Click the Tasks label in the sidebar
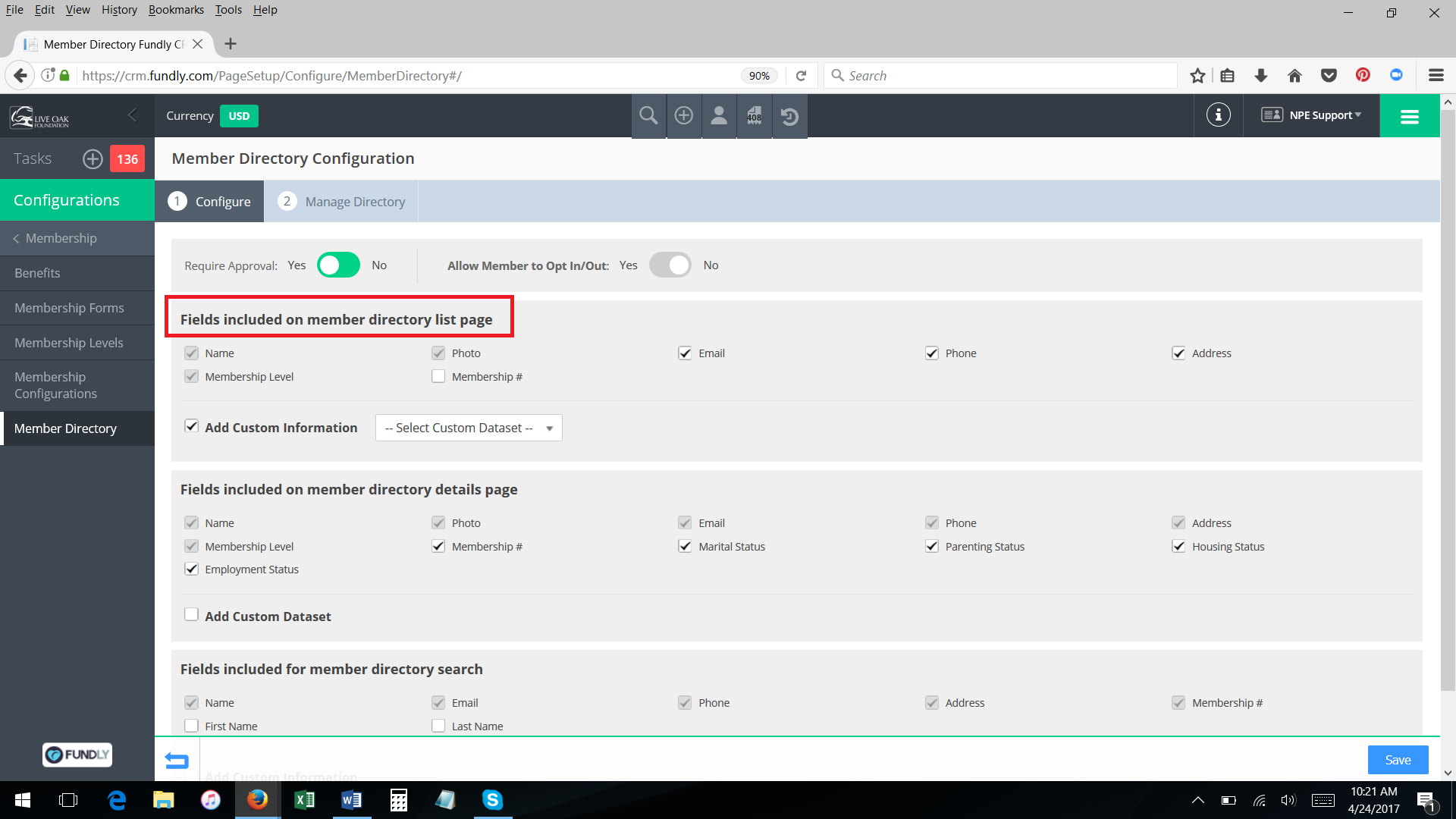This screenshot has height=819, width=1456. coord(33,158)
